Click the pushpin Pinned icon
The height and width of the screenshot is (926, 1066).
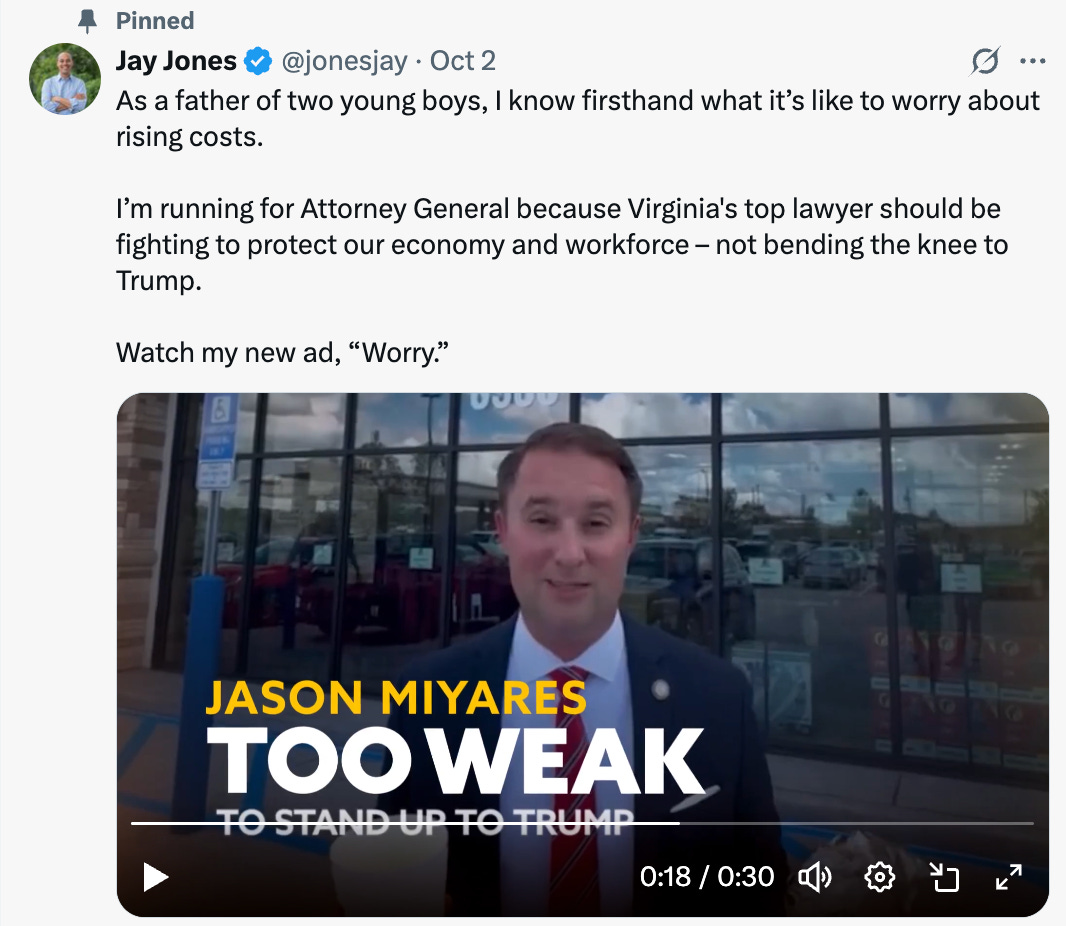(87, 21)
